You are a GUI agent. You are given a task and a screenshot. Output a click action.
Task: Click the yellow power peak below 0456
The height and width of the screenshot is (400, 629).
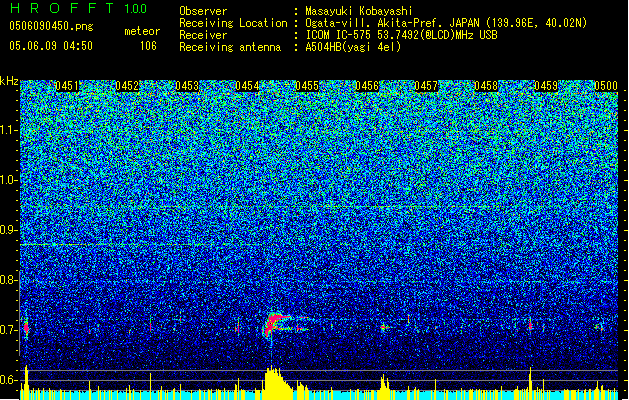[x=384, y=386]
